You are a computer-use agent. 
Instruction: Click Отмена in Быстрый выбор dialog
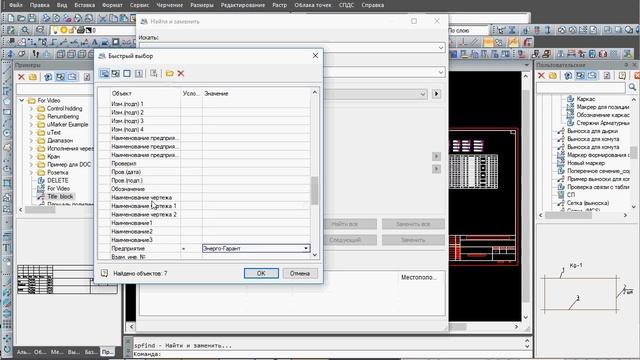[300, 273]
